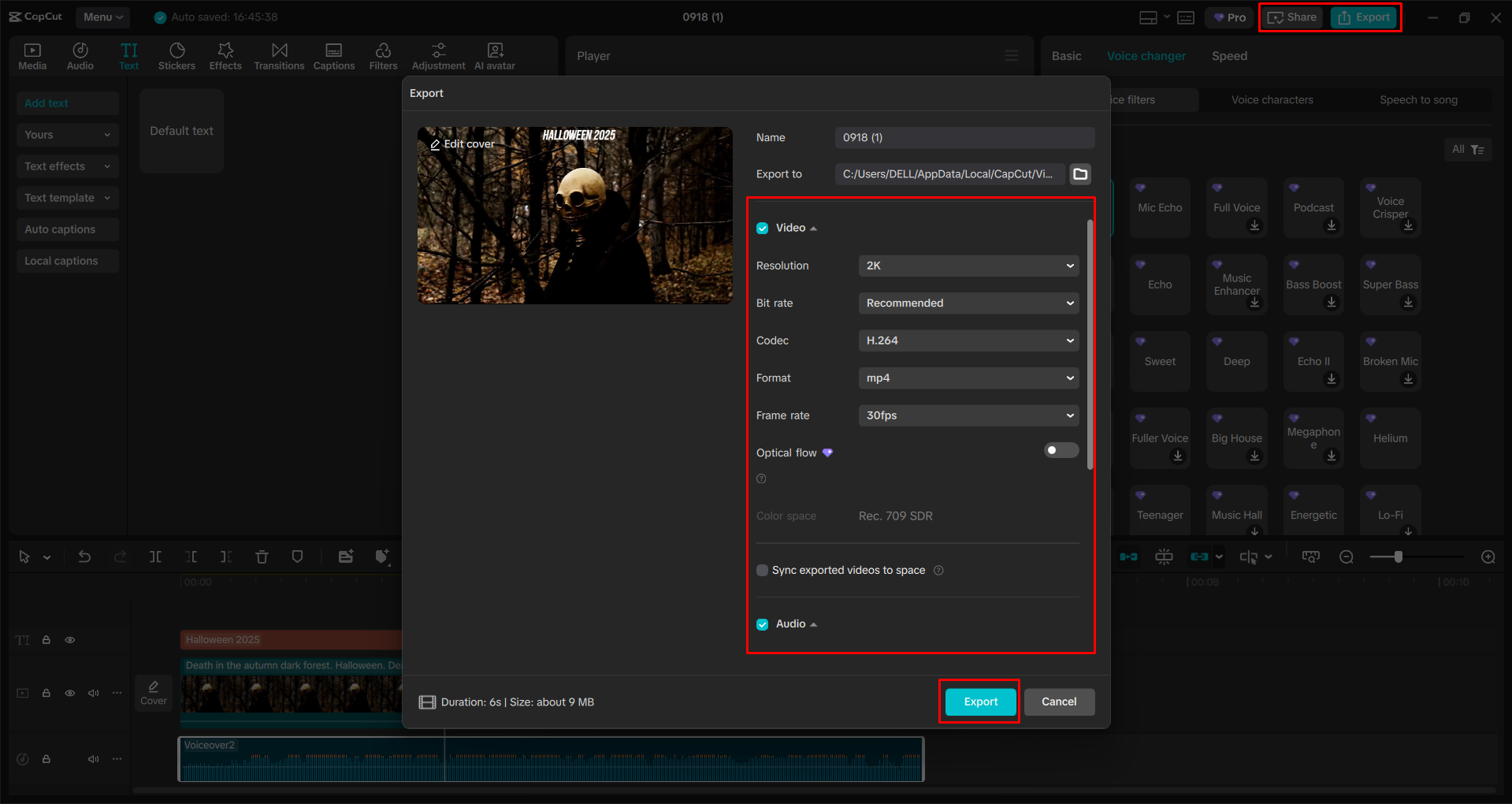
Task: Open the Transitions panel
Action: [x=279, y=55]
